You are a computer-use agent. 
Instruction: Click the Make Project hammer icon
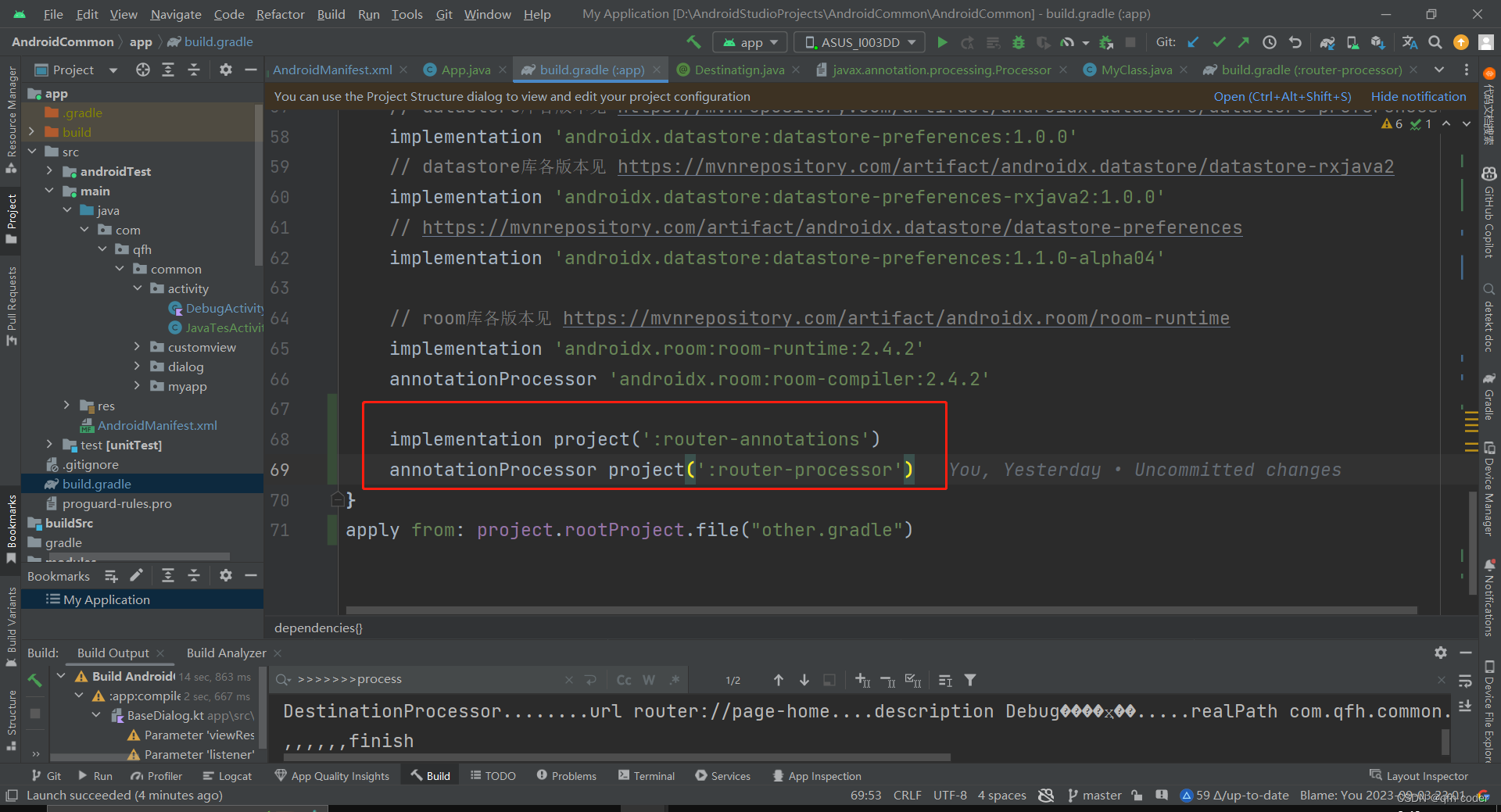click(x=693, y=42)
